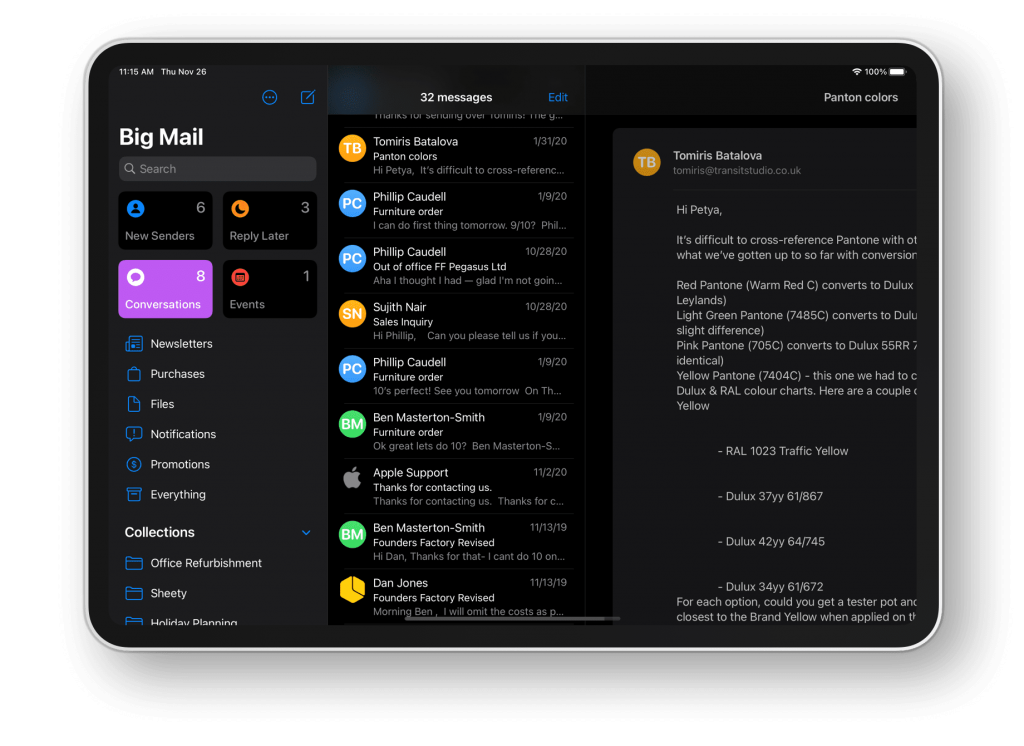Click the Everything archive icon
1024x746 pixels.
[x=134, y=495]
